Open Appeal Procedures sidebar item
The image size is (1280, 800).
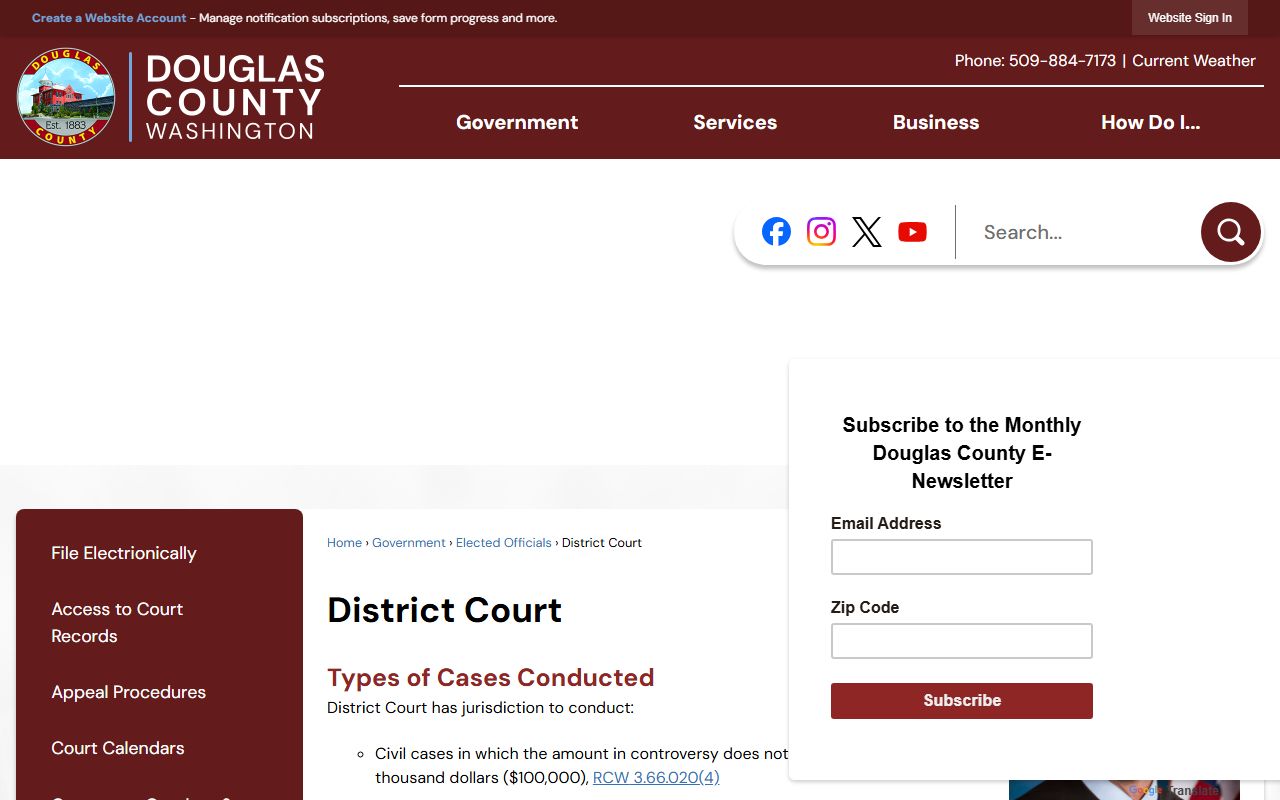tap(128, 692)
